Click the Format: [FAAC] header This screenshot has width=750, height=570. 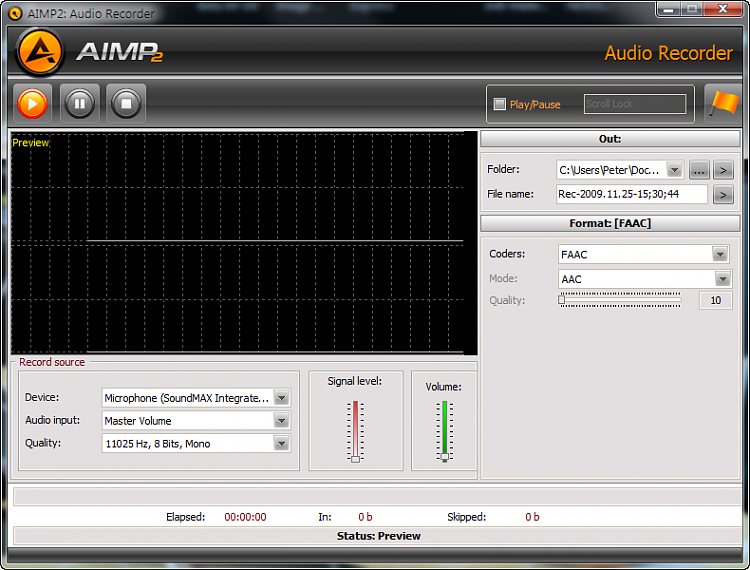click(610, 223)
